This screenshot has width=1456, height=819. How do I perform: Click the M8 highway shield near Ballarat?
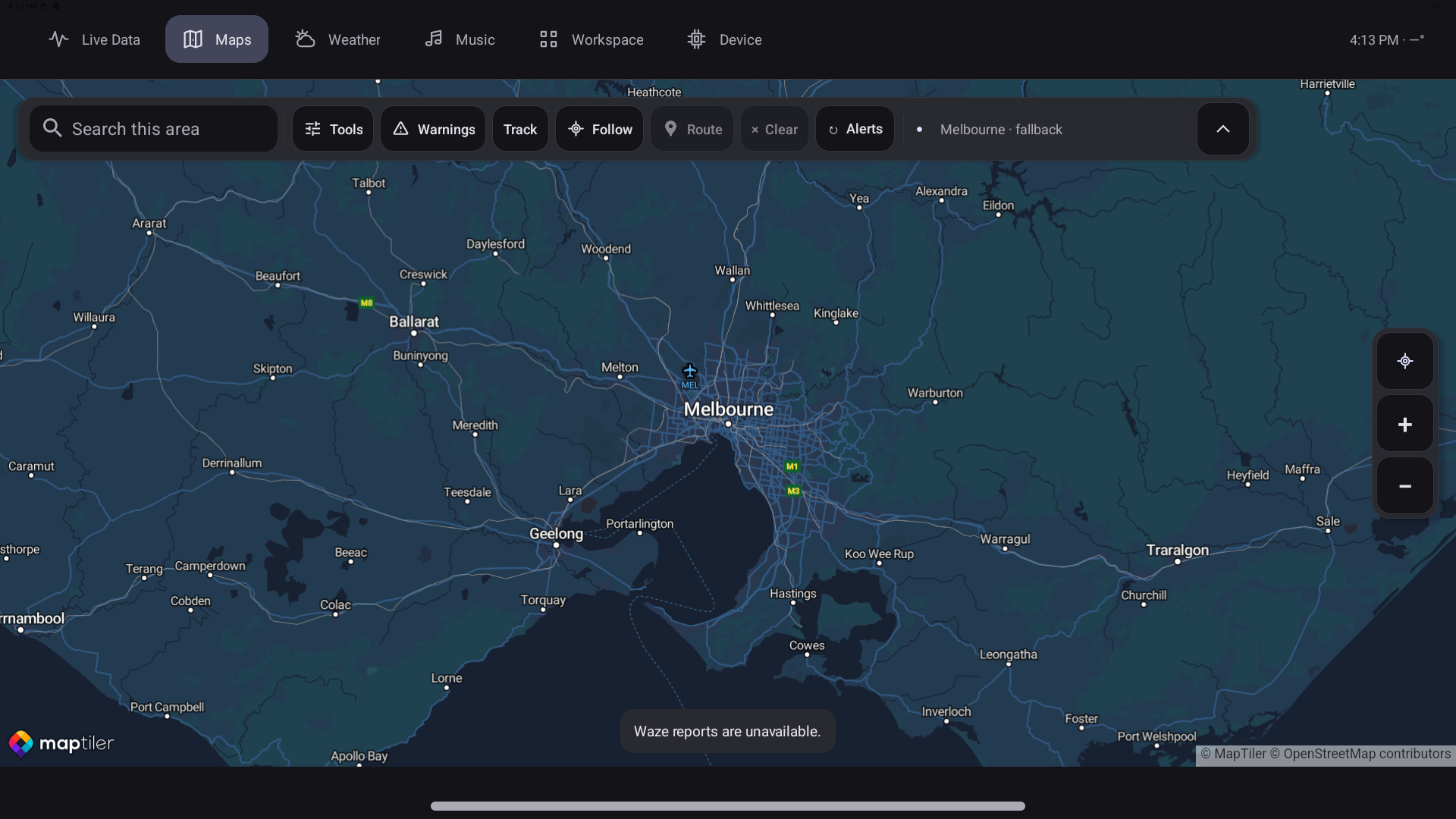pyautogui.click(x=366, y=303)
